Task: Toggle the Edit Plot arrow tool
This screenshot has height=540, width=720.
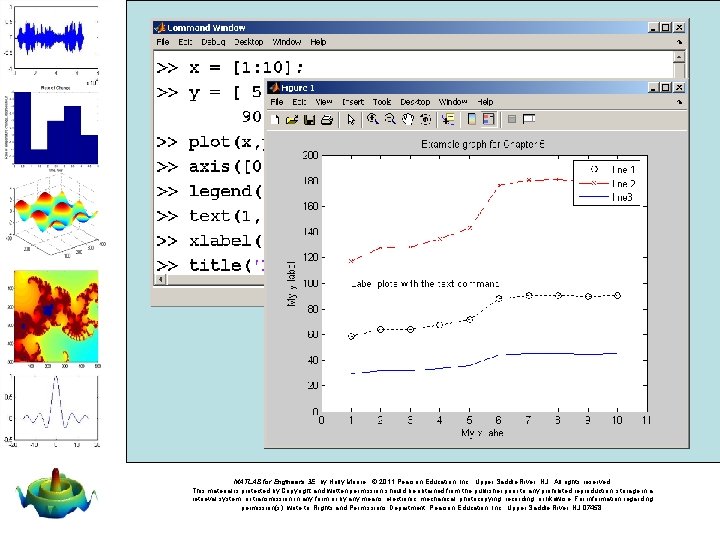Action: tap(351, 120)
